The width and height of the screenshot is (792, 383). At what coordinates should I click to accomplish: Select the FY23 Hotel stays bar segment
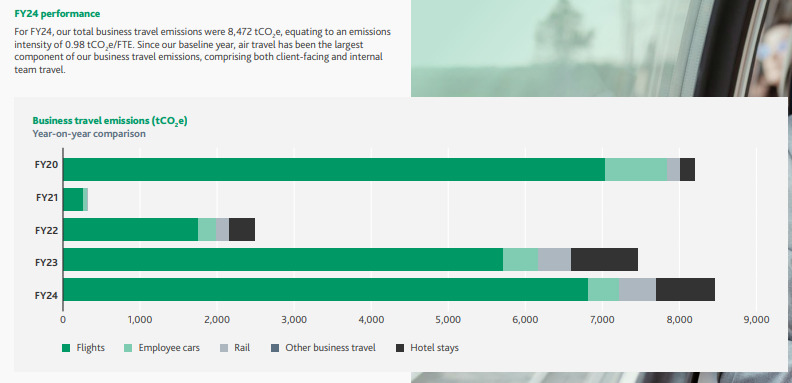tap(605, 260)
